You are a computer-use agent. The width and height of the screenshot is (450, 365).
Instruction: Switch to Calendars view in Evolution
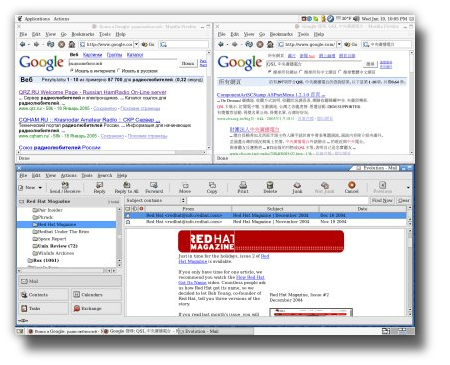(96, 295)
